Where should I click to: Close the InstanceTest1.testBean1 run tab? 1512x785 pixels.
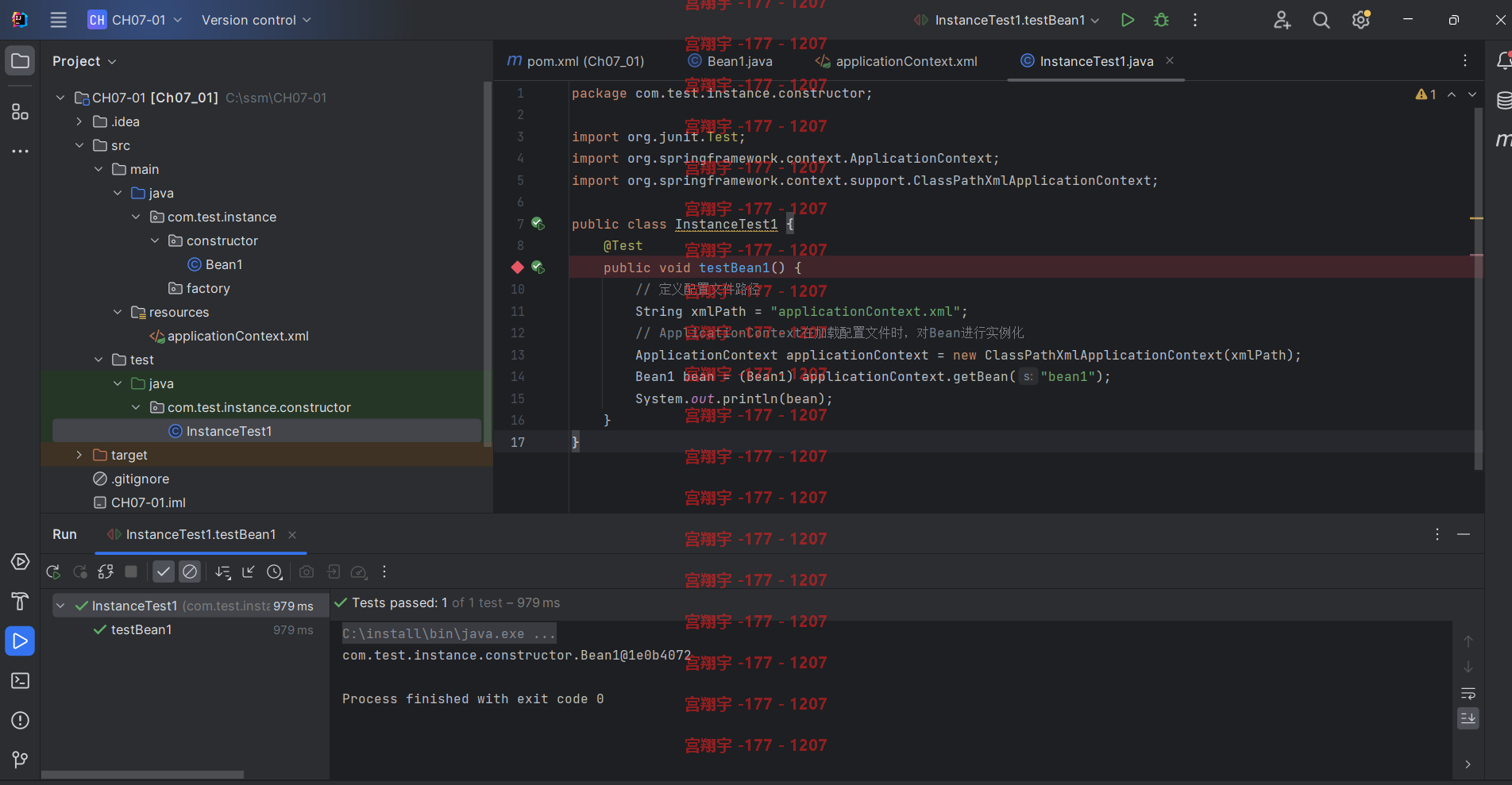coord(292,535)
